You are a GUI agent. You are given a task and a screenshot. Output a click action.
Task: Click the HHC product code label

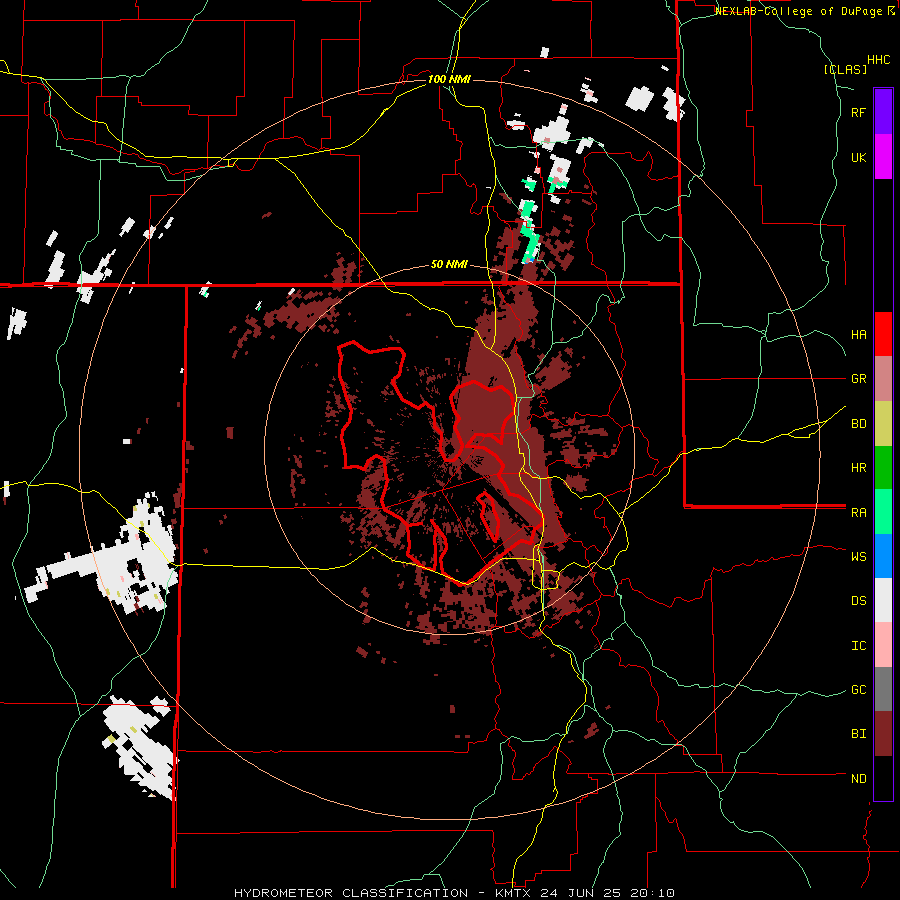pyautogui.click(x=879, y=60)
